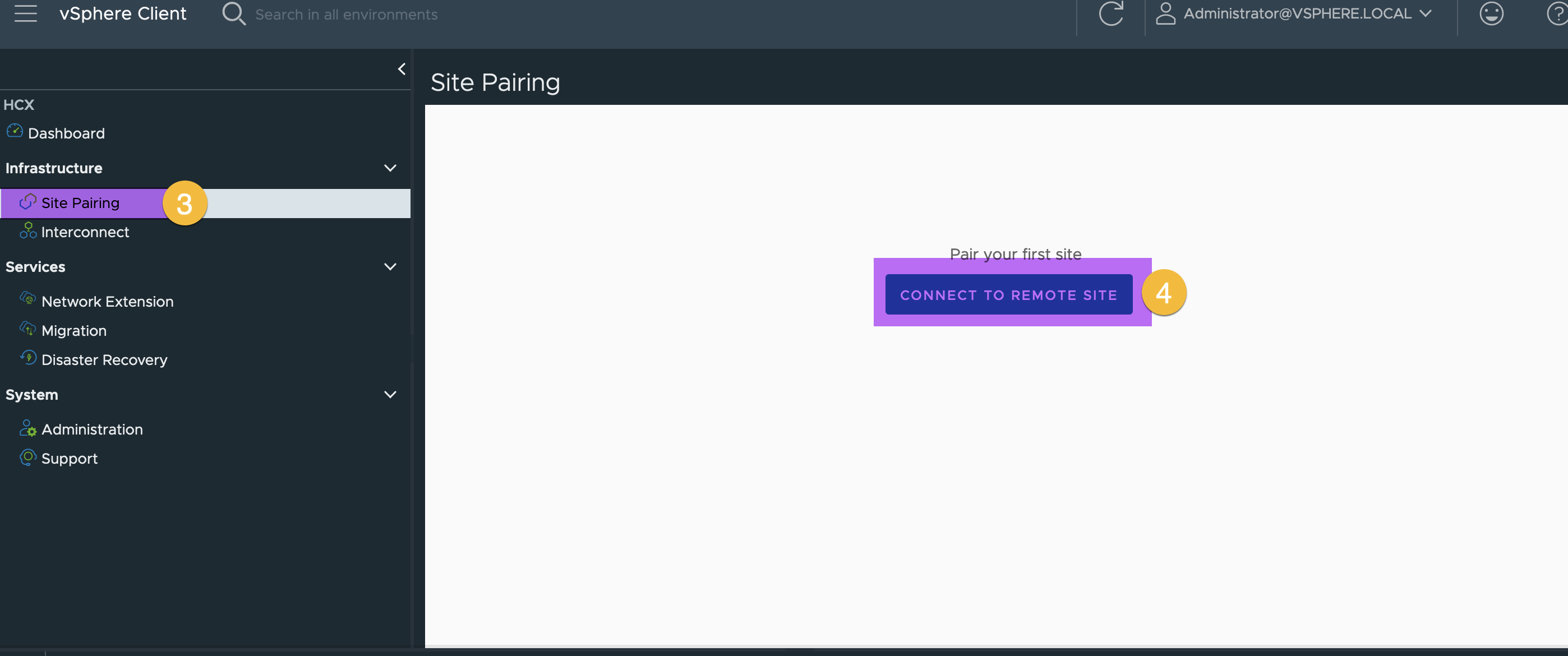Open Administration under System

click(92, 429)
